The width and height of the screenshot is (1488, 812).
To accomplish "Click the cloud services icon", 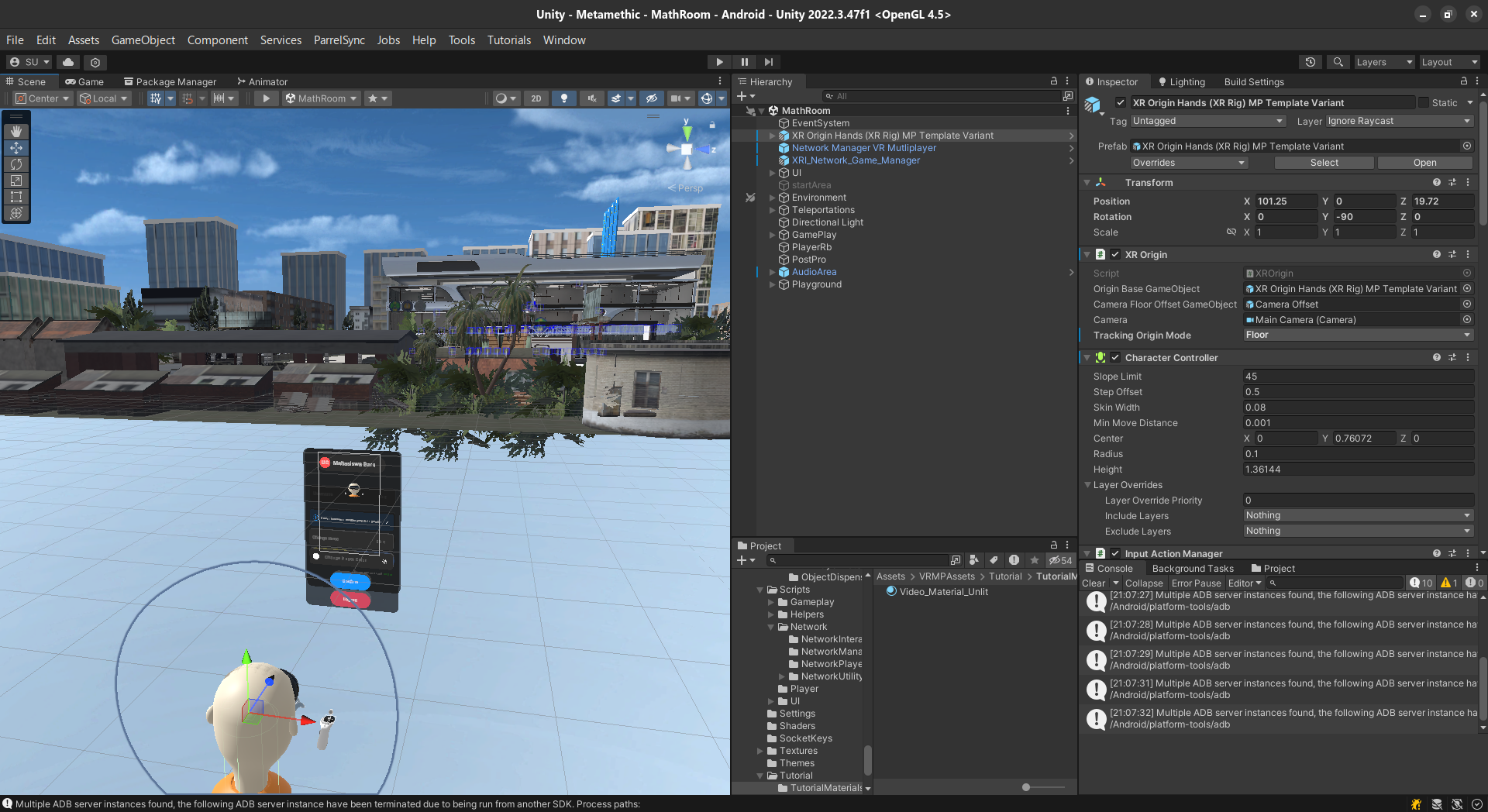I will point(68,62).
